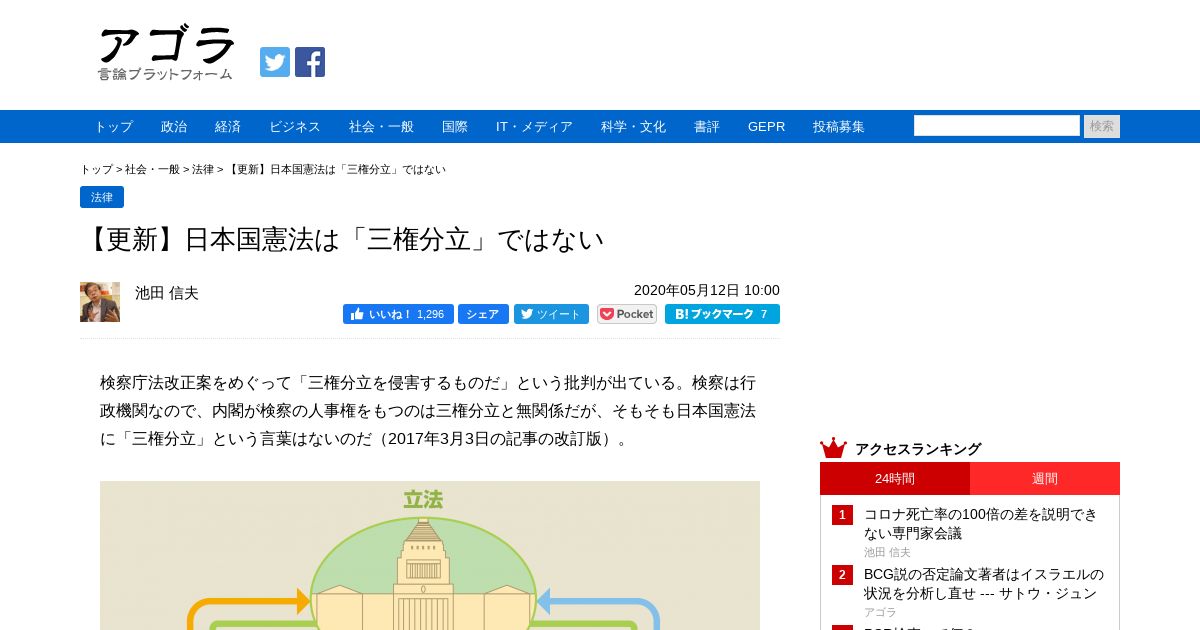Click ranking author name 池田 信夫
1200x630 pixels.
point(887,552)
